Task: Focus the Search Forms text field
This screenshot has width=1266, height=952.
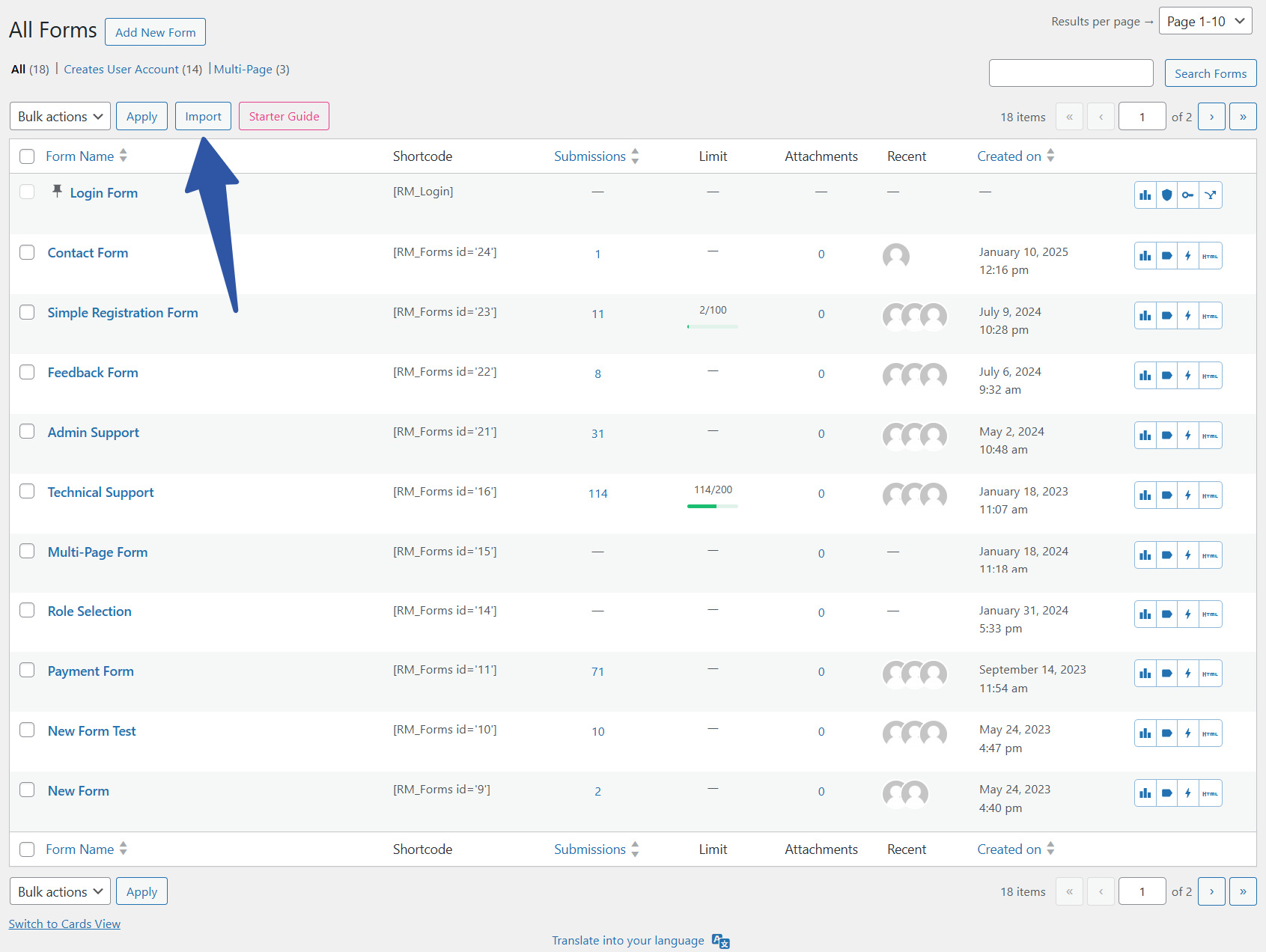Action: (1071, 73)
